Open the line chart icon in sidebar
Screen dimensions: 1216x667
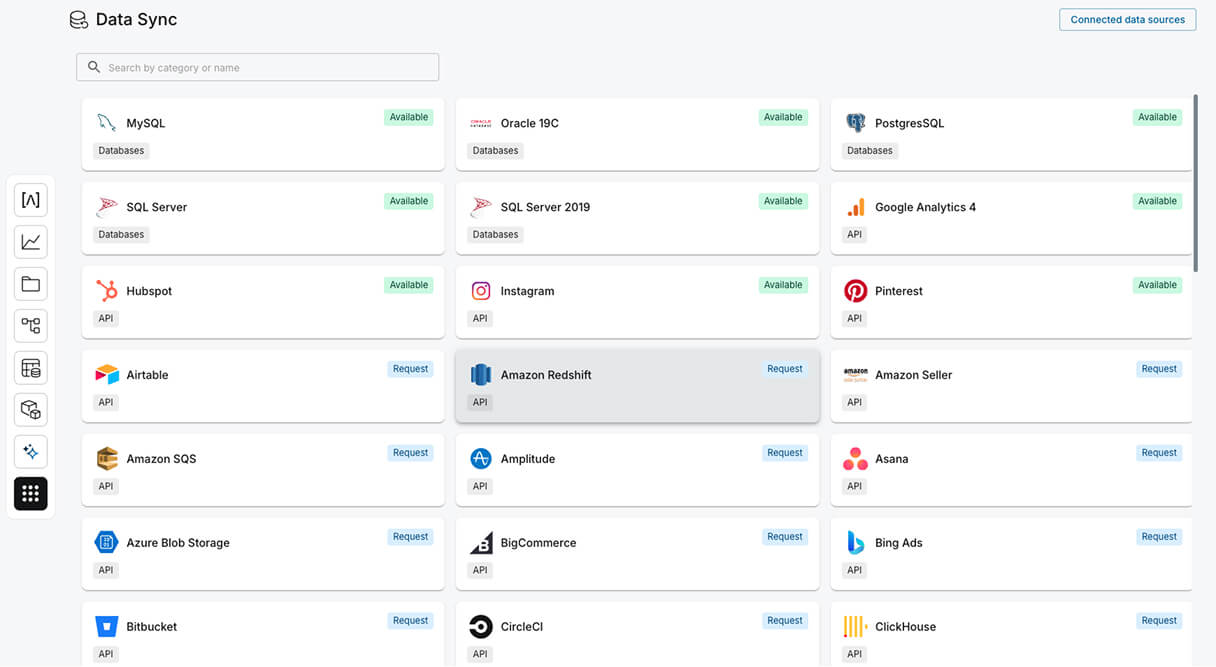[31, 242]
